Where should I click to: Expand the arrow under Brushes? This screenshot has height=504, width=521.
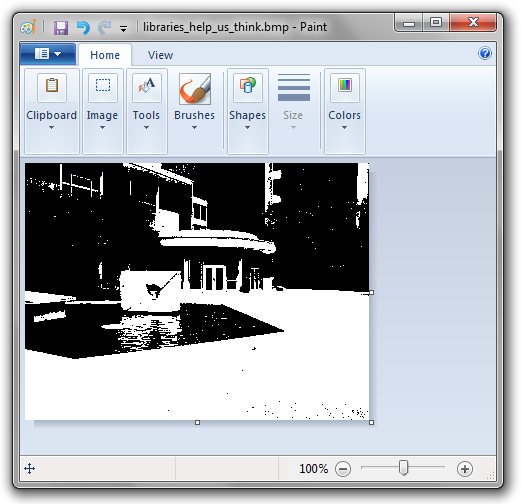tap(194, 128)
